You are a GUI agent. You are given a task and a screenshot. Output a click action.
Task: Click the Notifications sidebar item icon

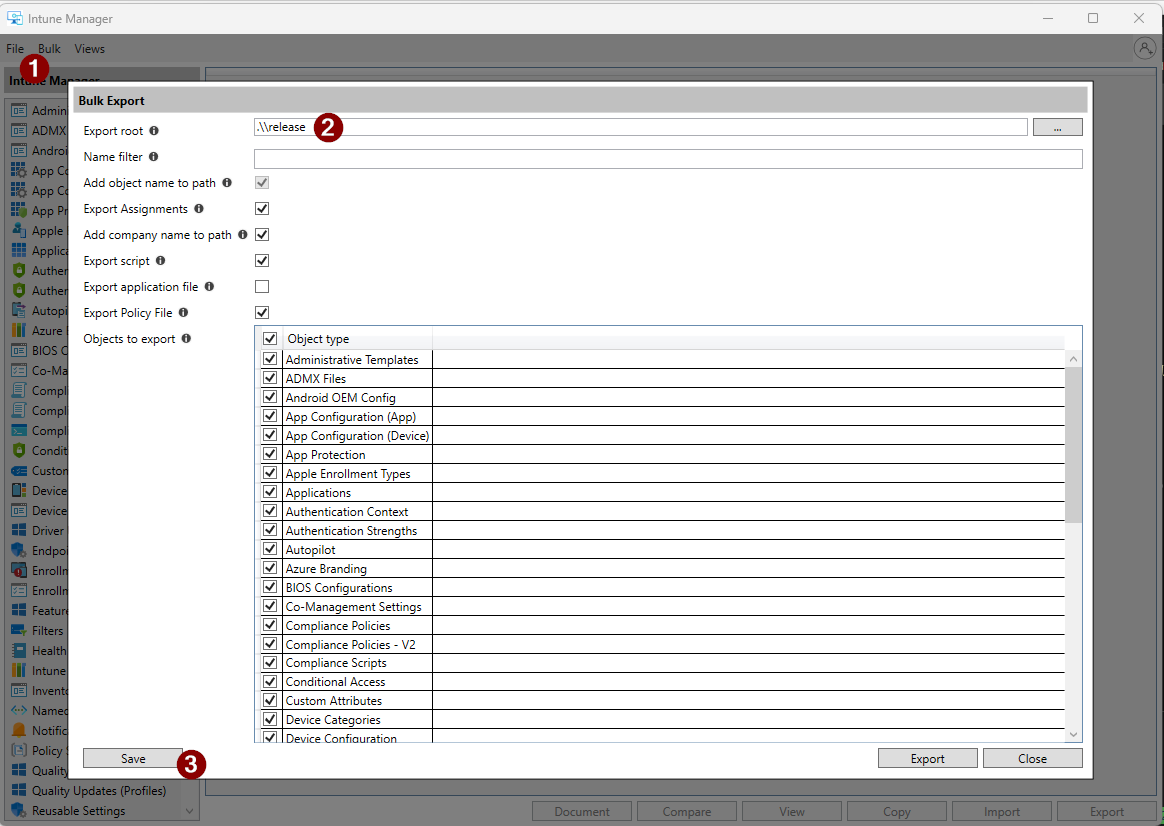click(x=19, y=730)
